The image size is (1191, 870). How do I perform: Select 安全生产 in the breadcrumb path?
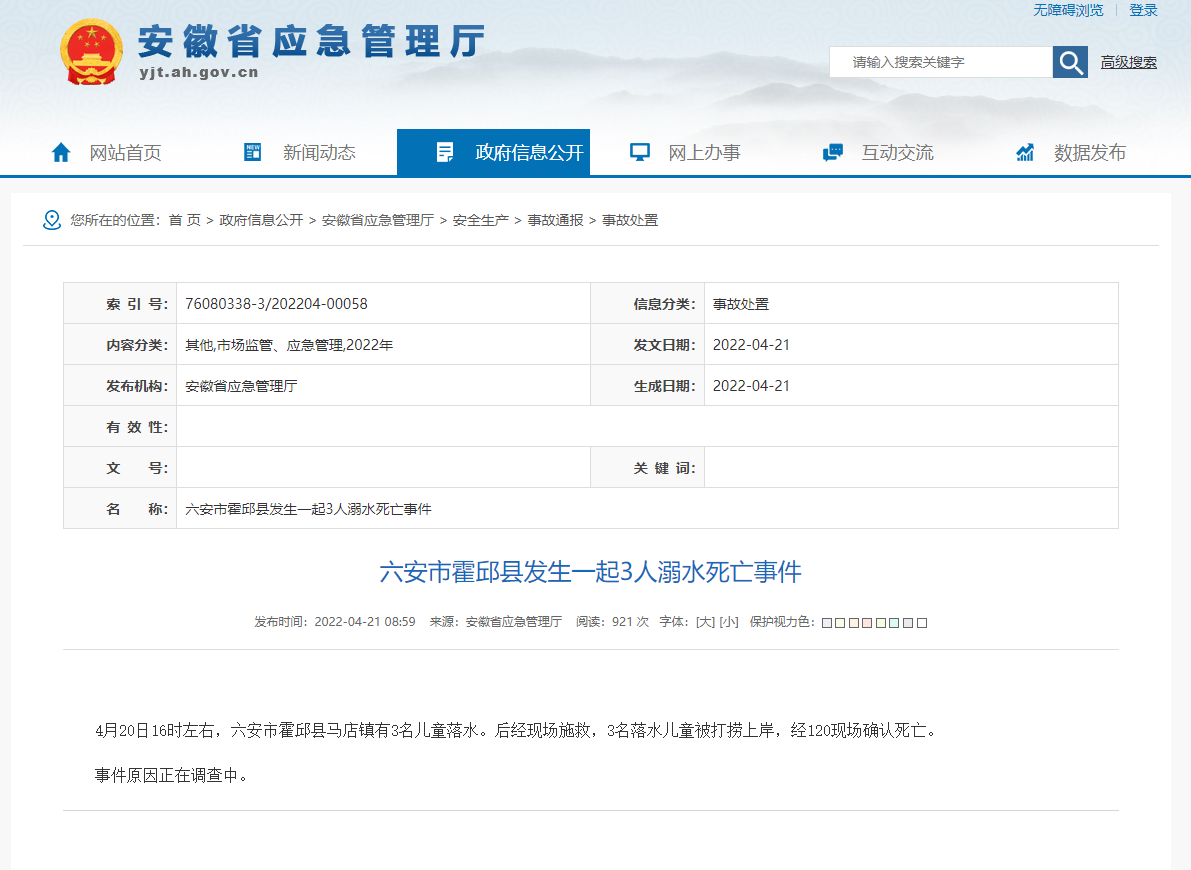pos(480,220)
